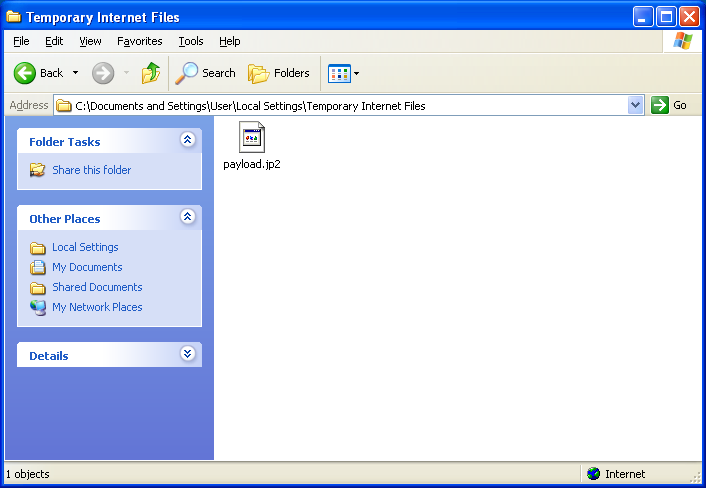706x488 pixels.
Task: Open the address bar dropdown arrow
Action: point(636,105)
